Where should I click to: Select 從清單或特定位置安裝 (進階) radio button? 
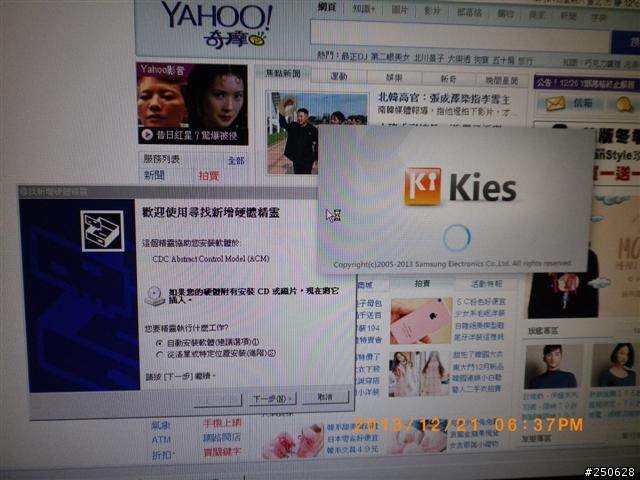[160, 355]
